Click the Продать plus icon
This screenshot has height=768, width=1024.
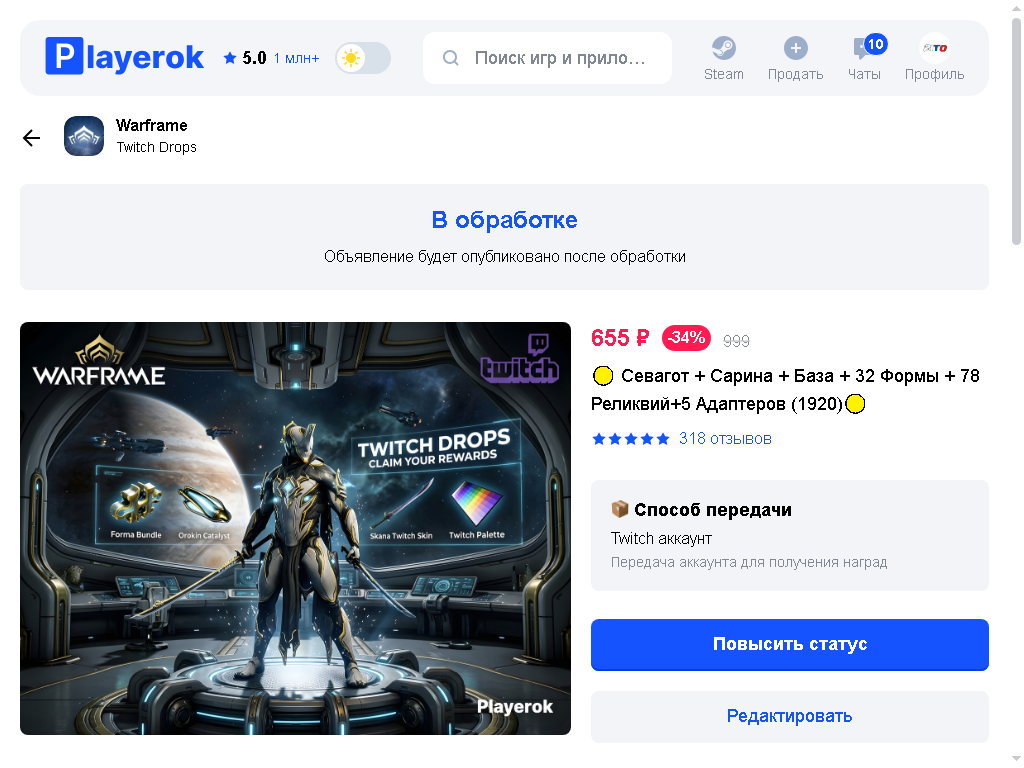795,48
